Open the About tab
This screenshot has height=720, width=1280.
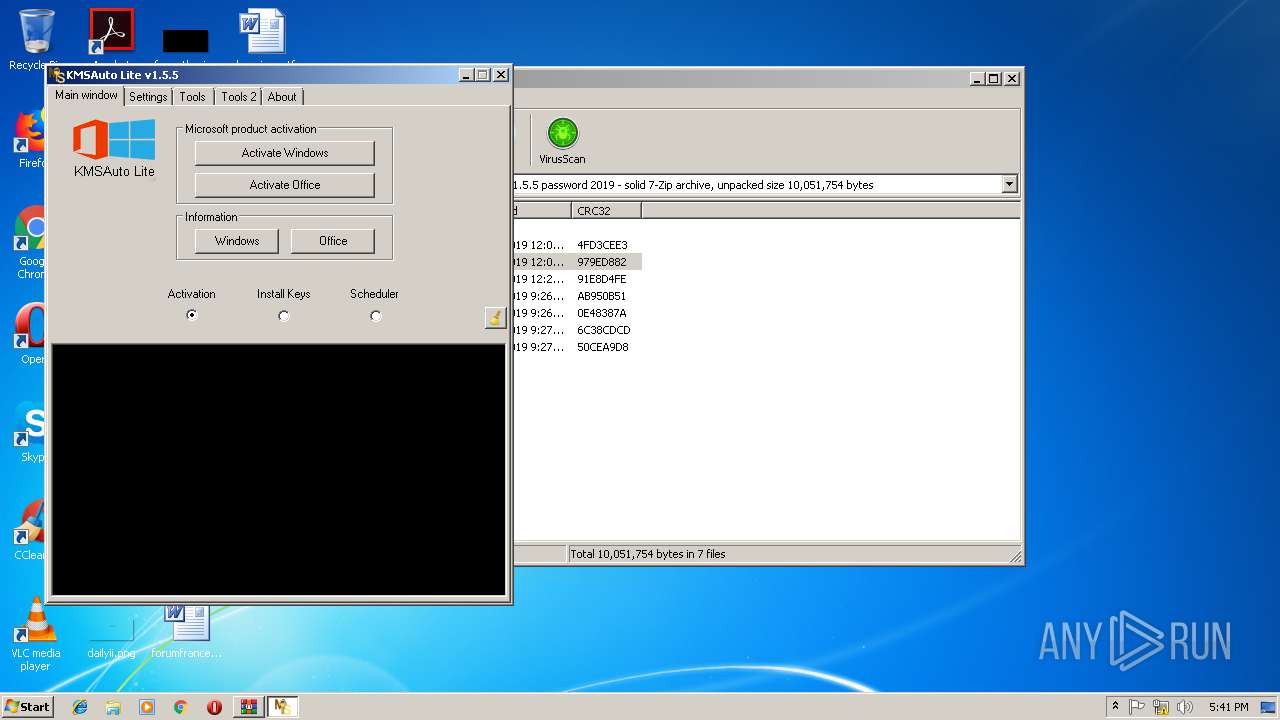click(x=282, y=97)
